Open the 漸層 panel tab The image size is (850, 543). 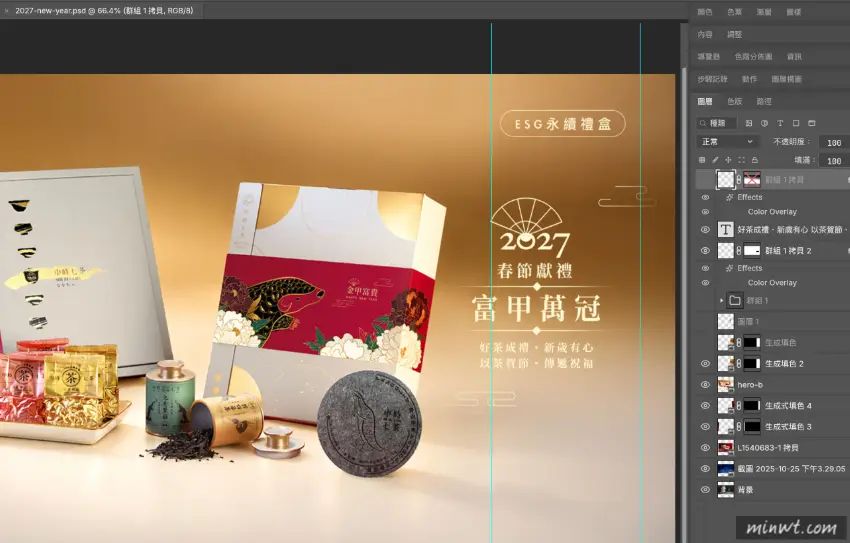pos(764,12)
